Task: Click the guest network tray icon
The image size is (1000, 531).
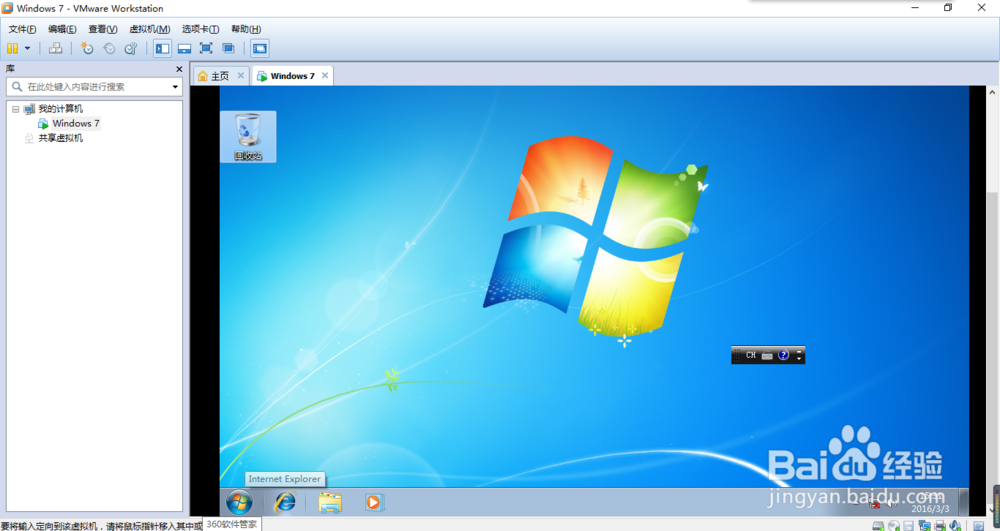Action: coord(876,505)
